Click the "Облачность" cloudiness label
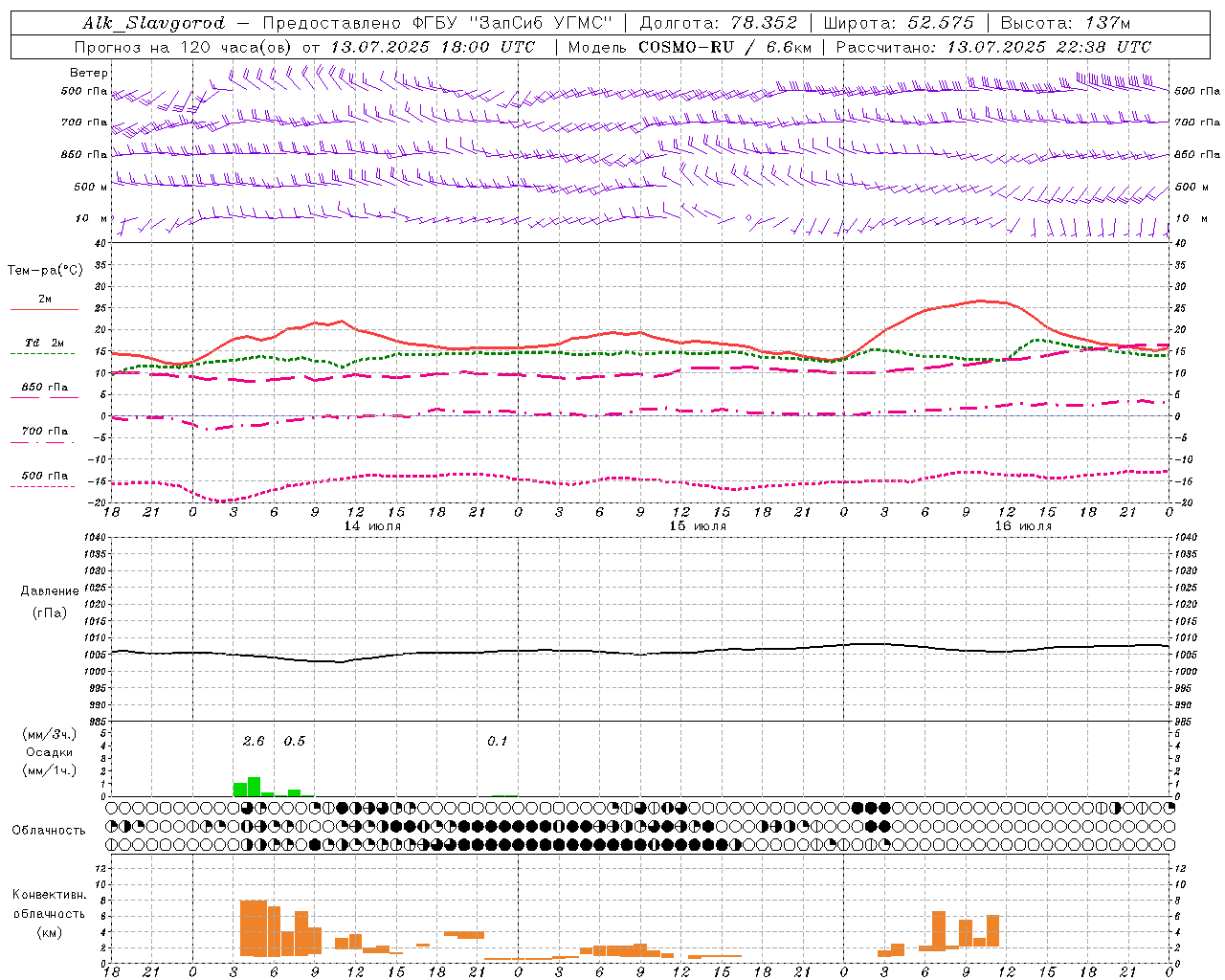The width and height of the screenshot is (1225, 980). click(x=49, y=830)
